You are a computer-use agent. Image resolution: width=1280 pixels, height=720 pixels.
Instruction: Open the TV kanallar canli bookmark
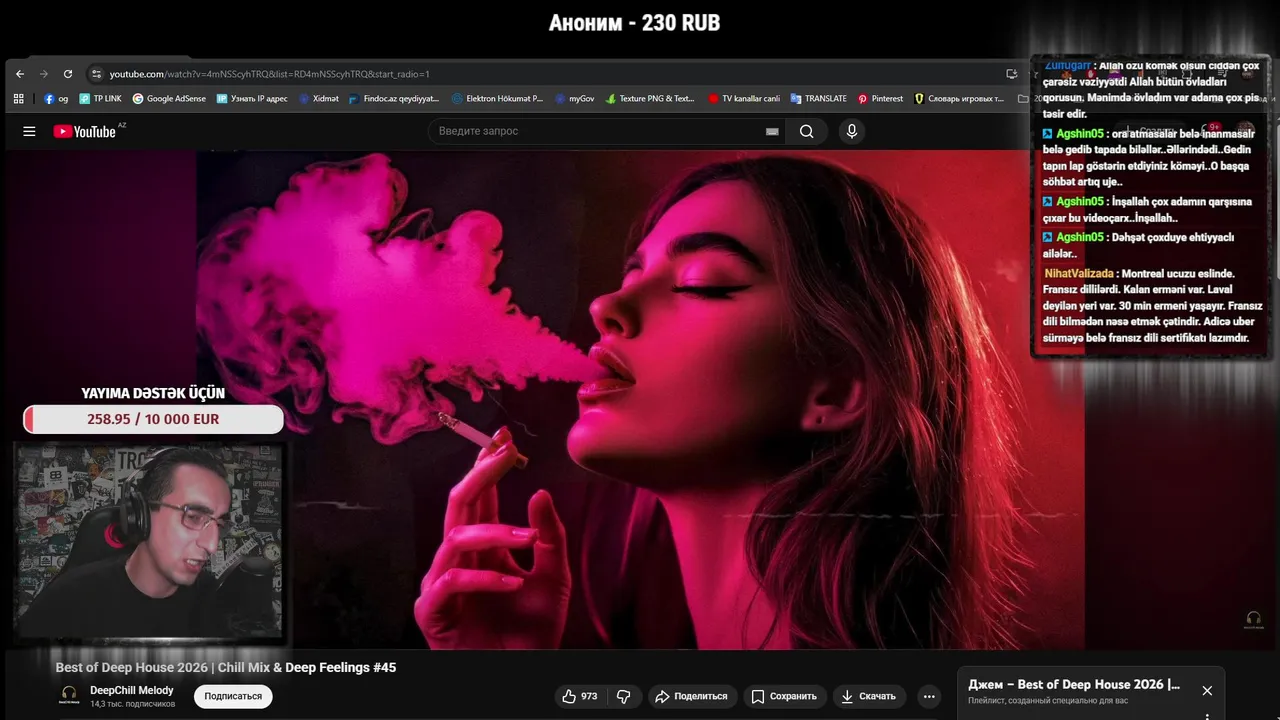[x=744, y=99]
